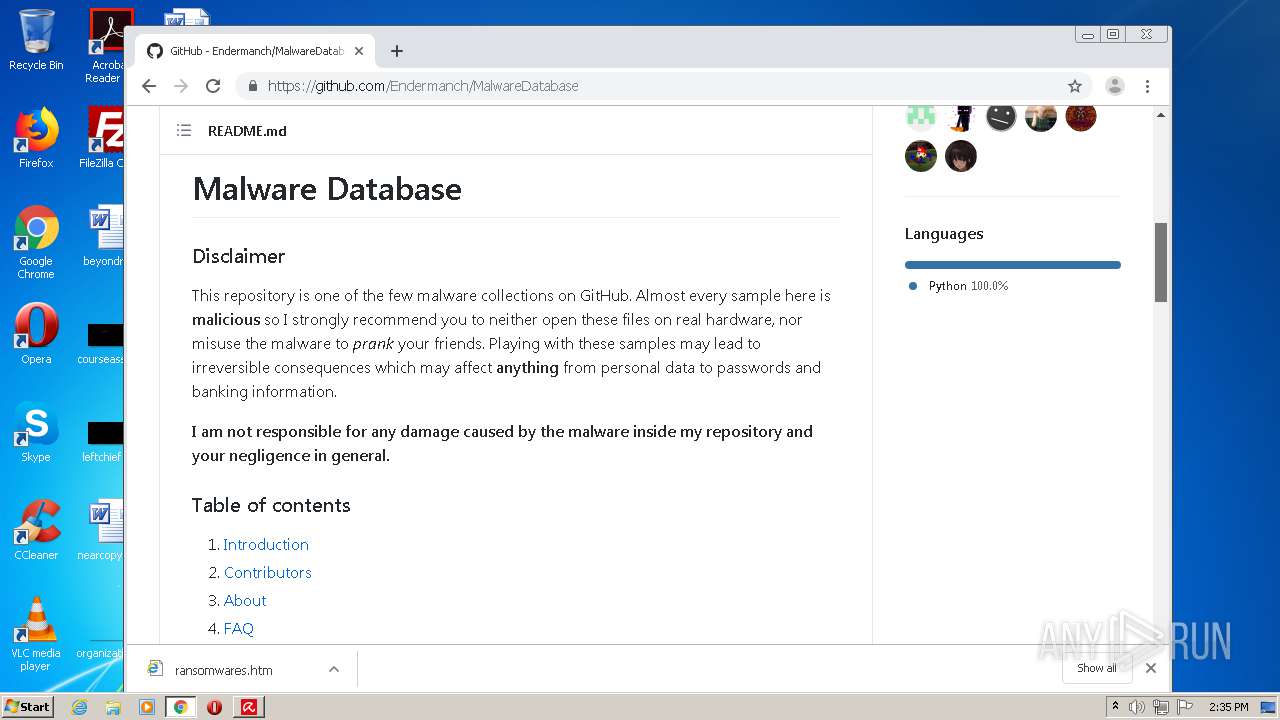Click the scrollbar up arrow

(1161, 115)
